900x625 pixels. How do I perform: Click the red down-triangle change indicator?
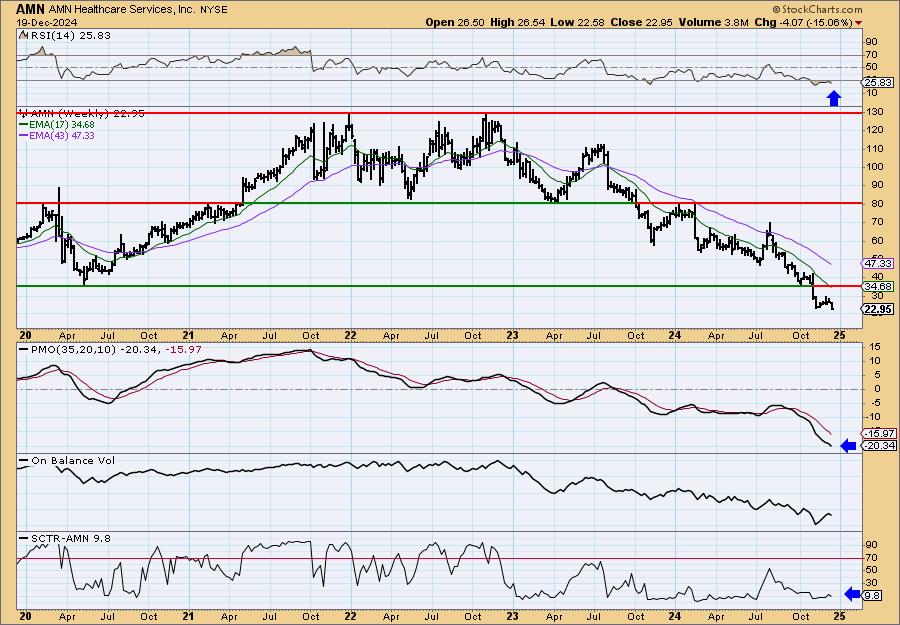(x=859, y=23)
